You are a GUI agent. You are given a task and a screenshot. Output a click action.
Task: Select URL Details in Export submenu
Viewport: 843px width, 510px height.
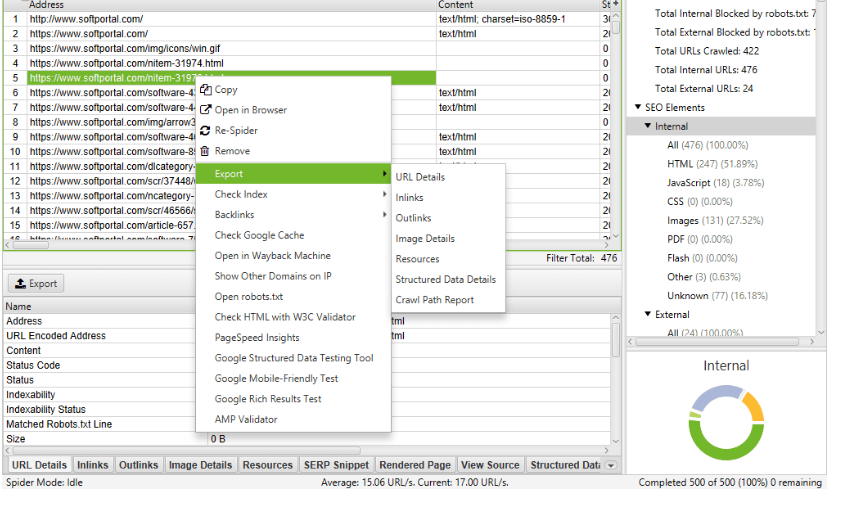click(x=420, y=177)
